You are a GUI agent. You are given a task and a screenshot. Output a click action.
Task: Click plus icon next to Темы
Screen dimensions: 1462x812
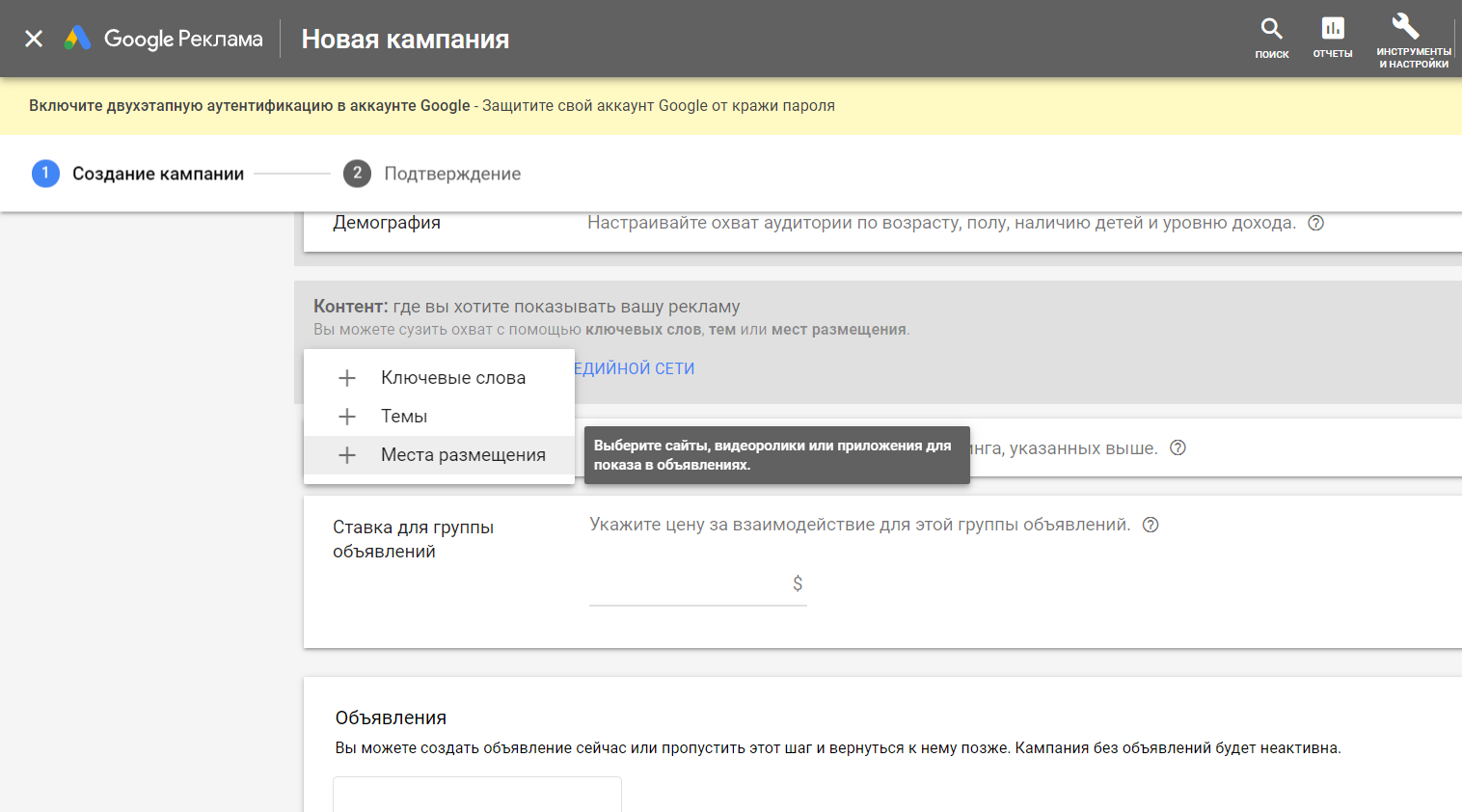point(347,417)
